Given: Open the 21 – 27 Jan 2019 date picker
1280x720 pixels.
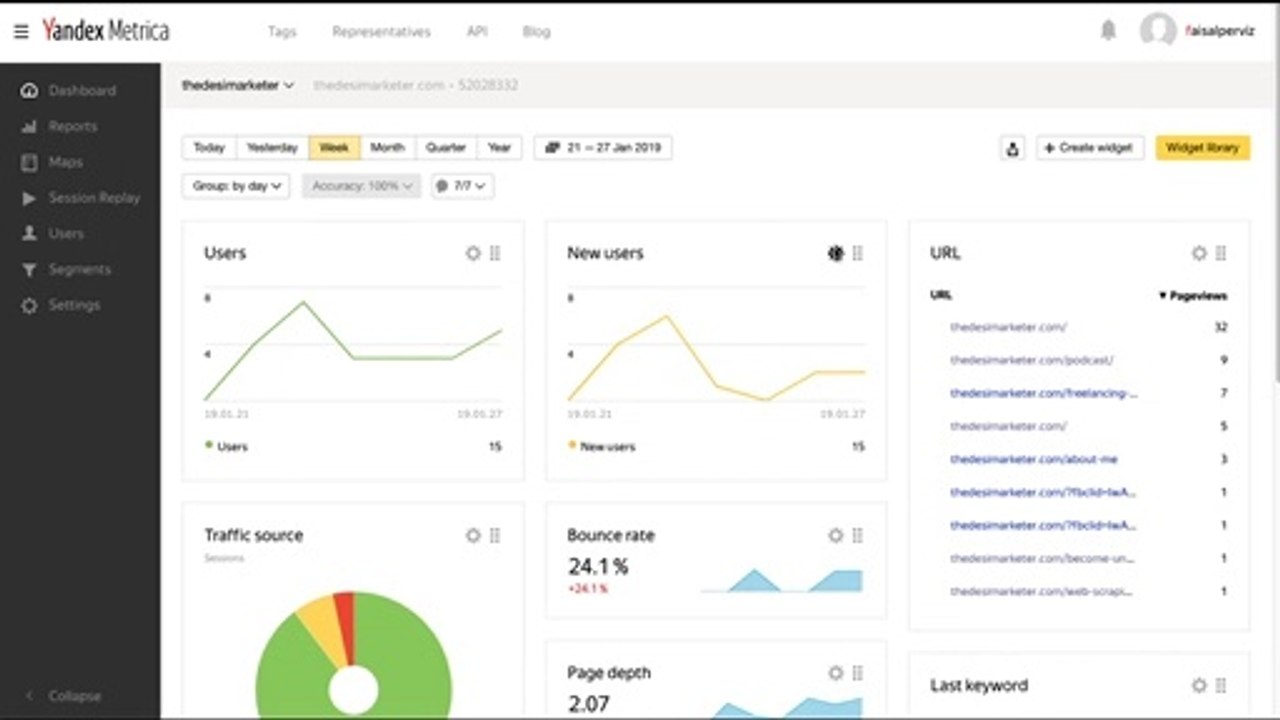Looking at the screenshot, I should pos(603,148).
